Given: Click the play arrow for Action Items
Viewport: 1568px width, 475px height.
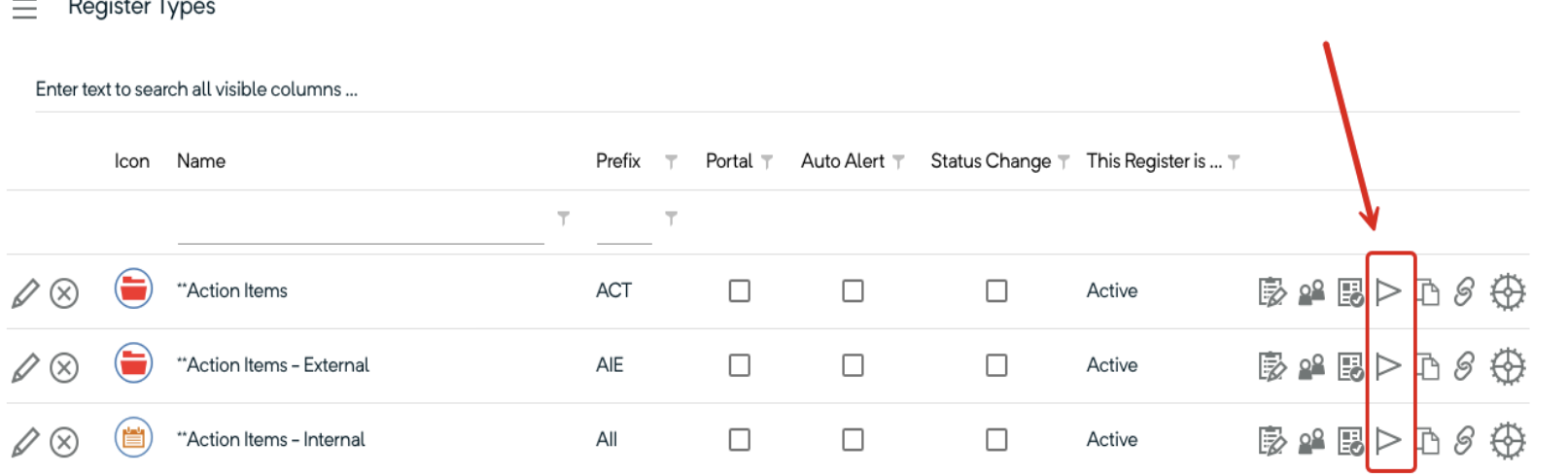Looking at the screenshot, I should [x=1388, y=290].
